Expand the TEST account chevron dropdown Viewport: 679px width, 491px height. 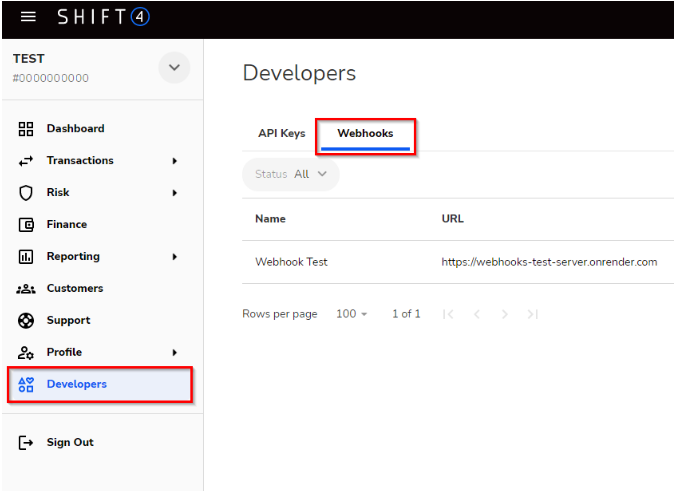pos(174,68)
